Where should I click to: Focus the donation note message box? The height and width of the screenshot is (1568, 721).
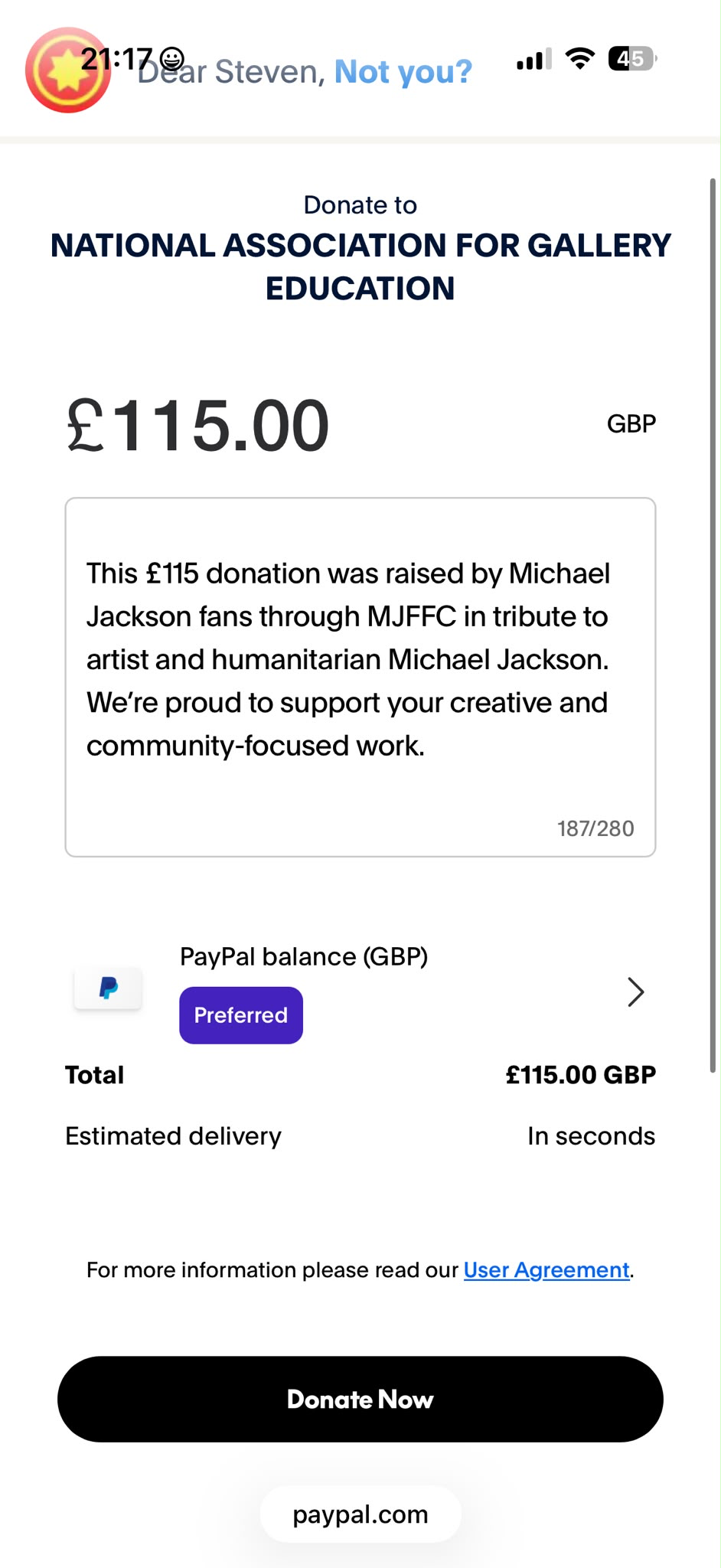(360, 677)
